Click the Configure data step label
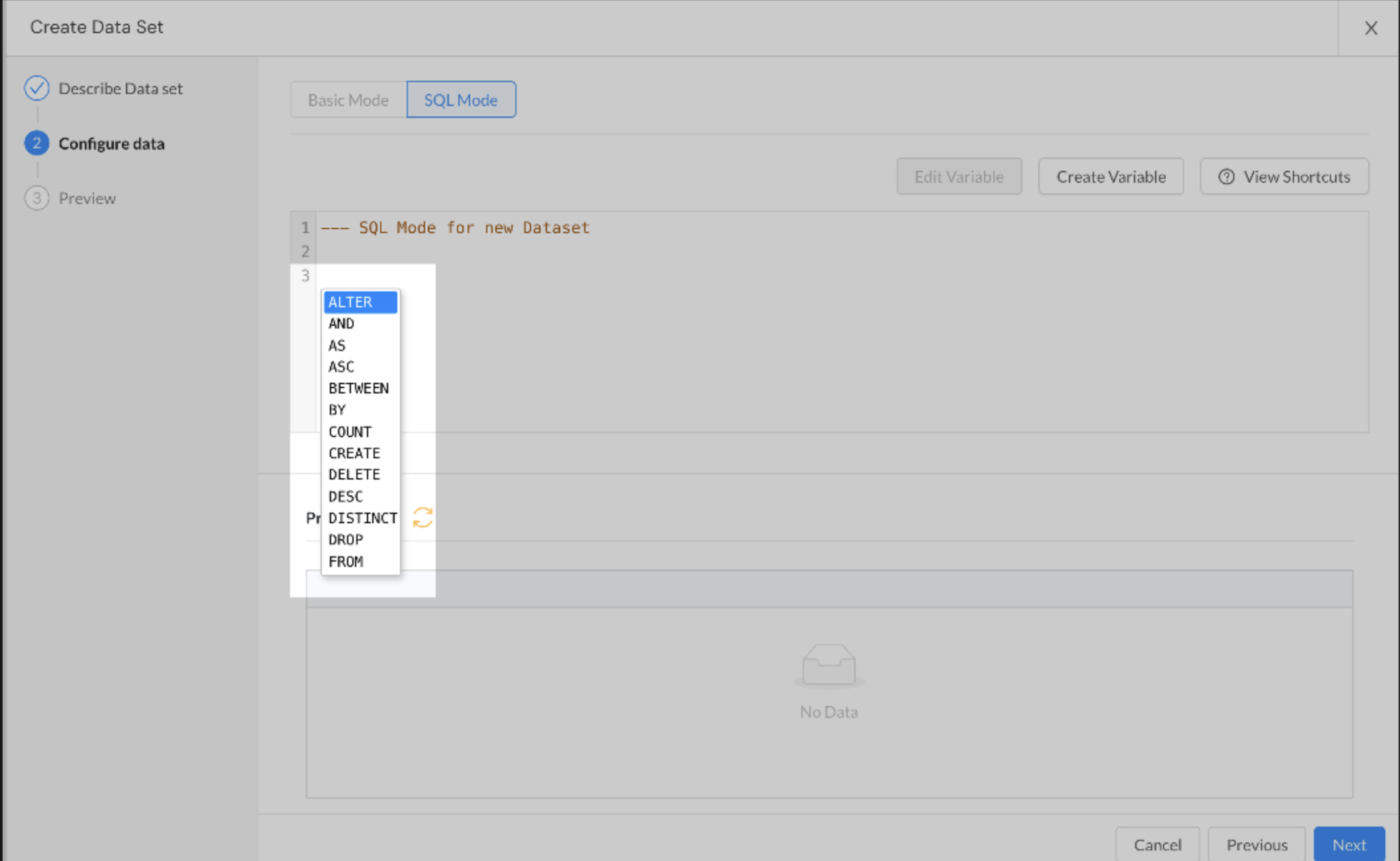The image size is (1400, 861). 111,143
